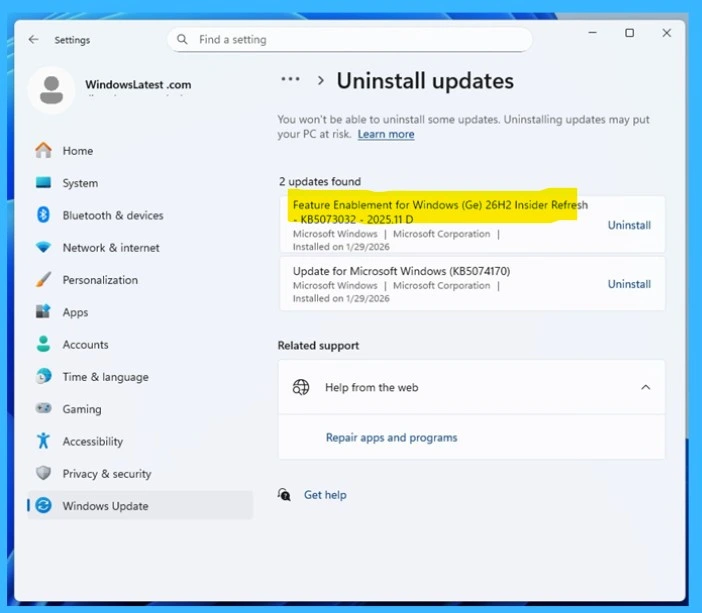
Task: Click the Gaming controller icon
Action: click(x=43, y=408)
